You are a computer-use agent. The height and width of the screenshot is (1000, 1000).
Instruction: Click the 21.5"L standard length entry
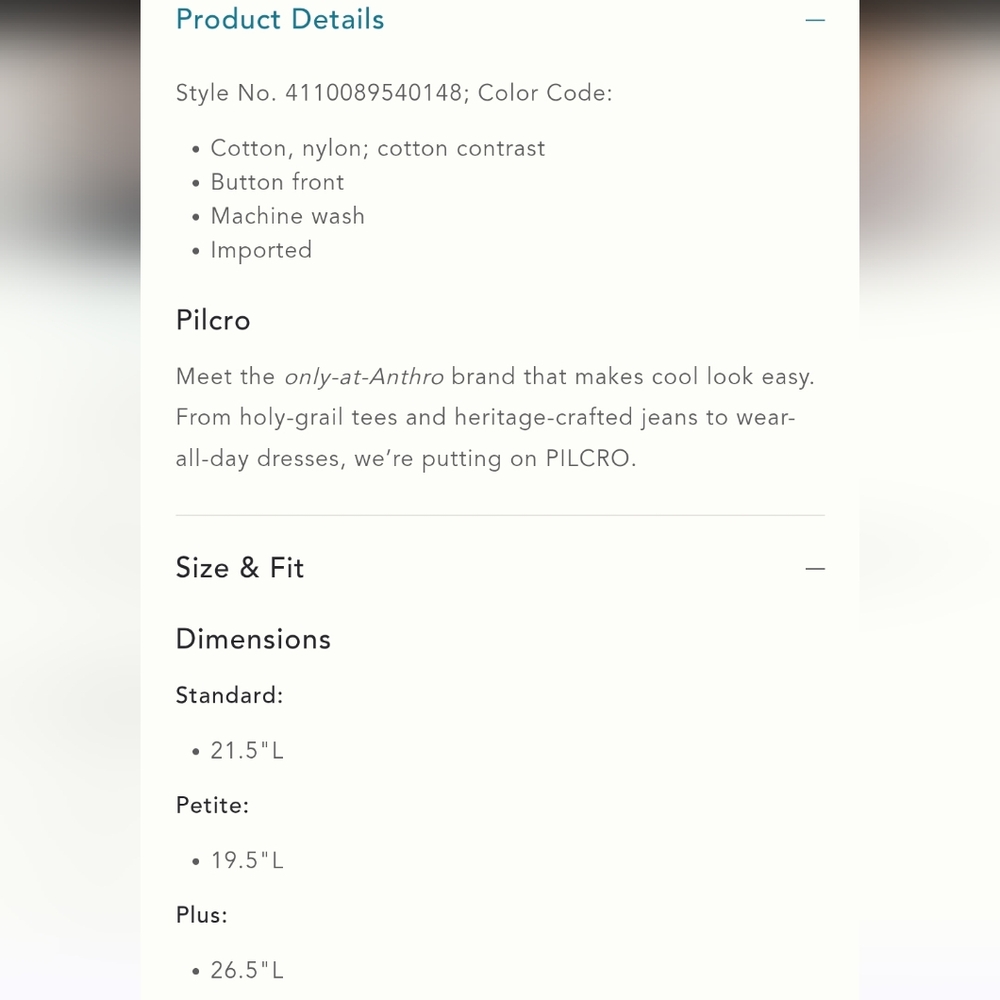(x=247, y=751)
